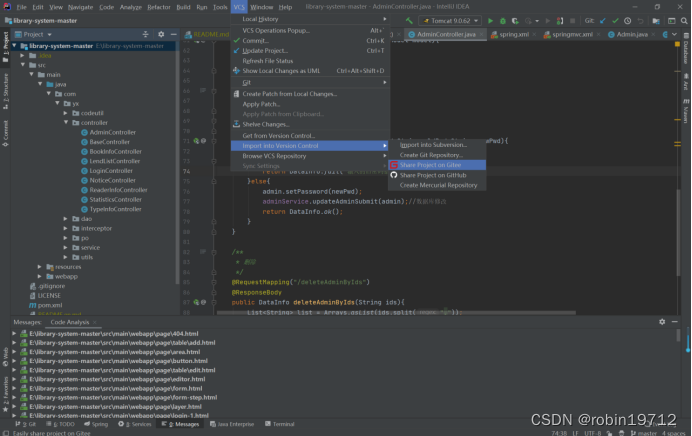Open Java Enterprise tool window
The height and width of the screenshot is (436, 692).
[232, 424]
